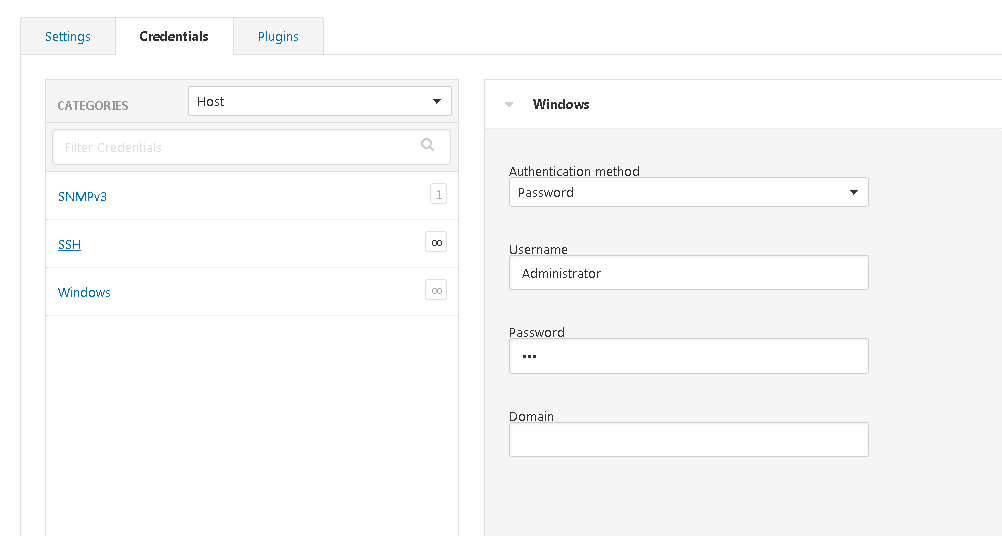Open the Host categories dropdown
The image size is (1002, 536).
320,101
